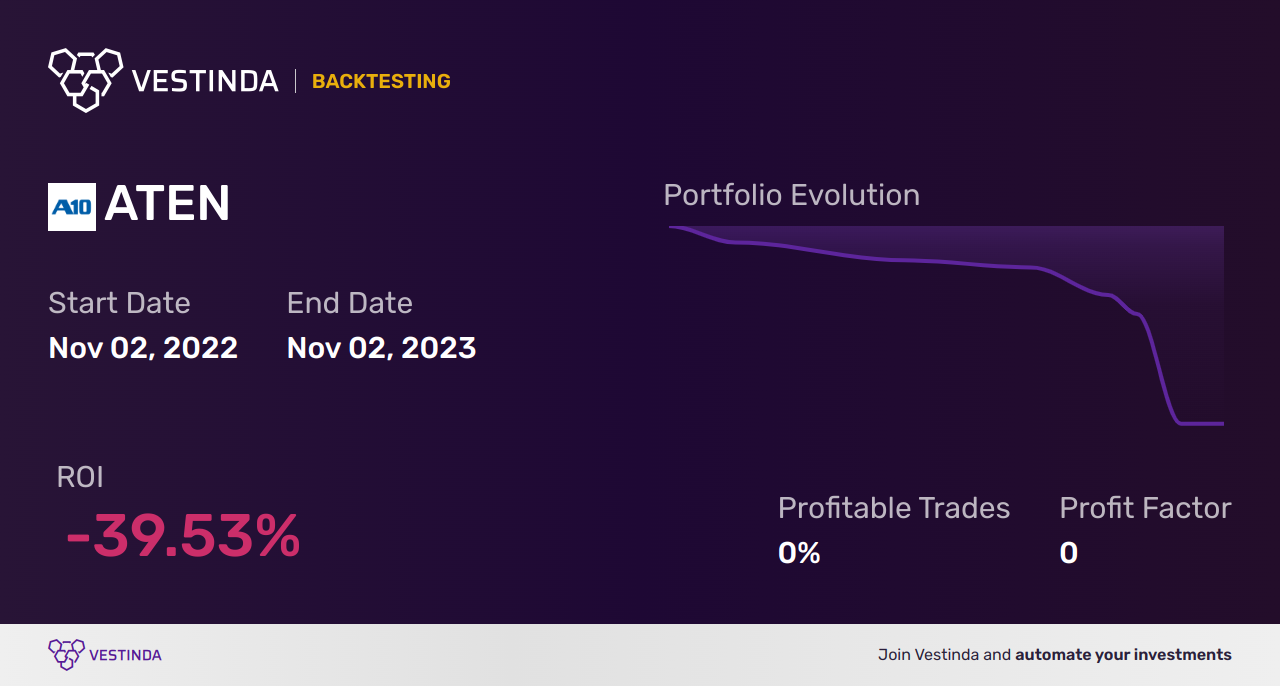Click the -39.53% ROI value
Image resolution: width=1280 pixels, height=686 pixels.
click(x=182, y=537)
